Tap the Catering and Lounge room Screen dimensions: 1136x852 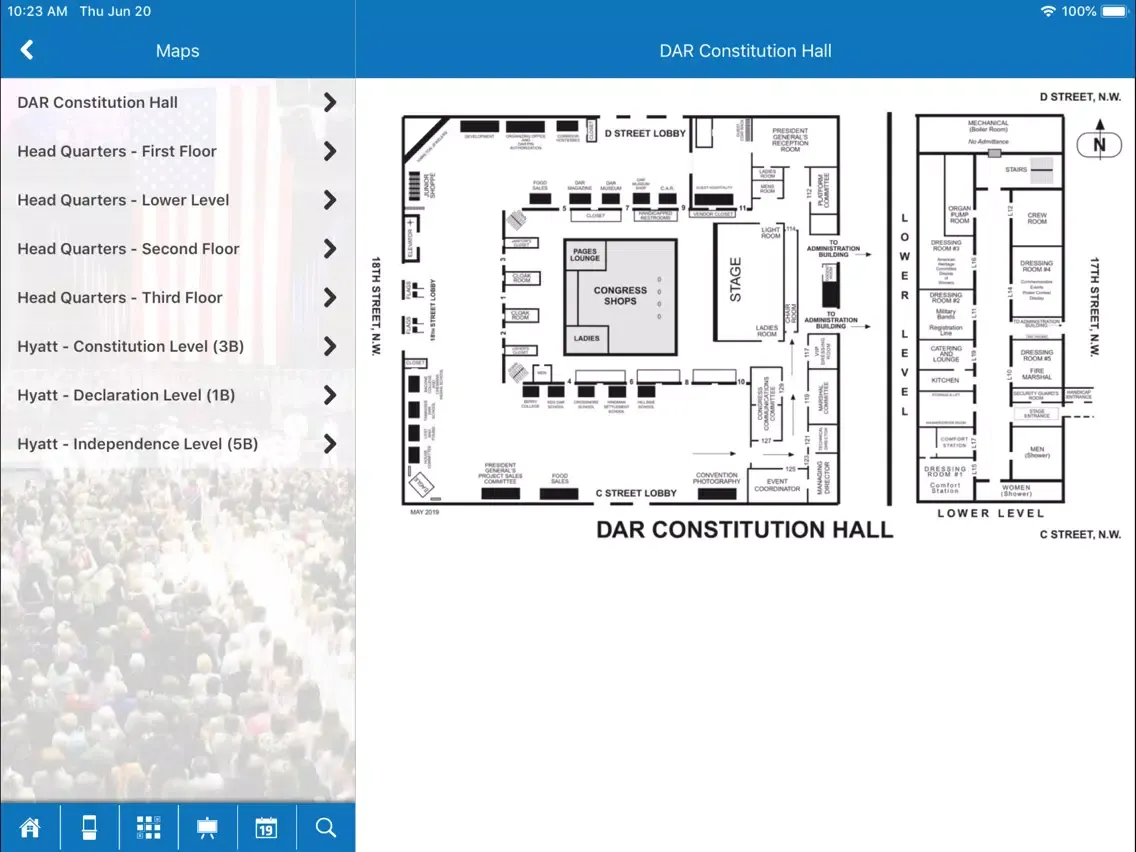[946, 354]
